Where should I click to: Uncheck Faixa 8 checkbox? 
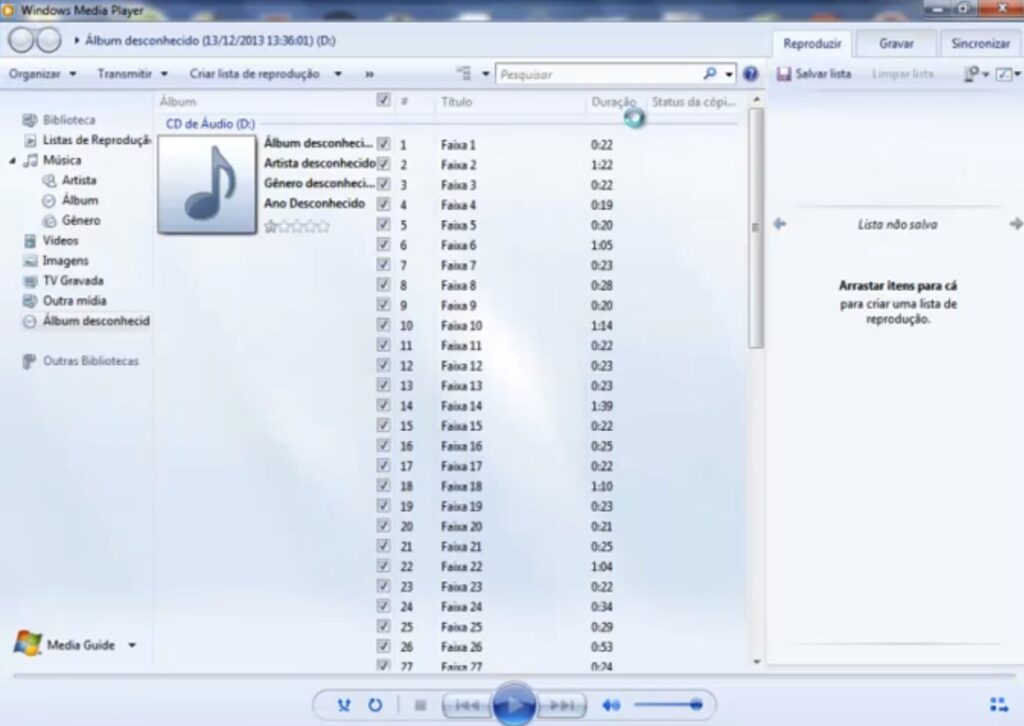383,285
